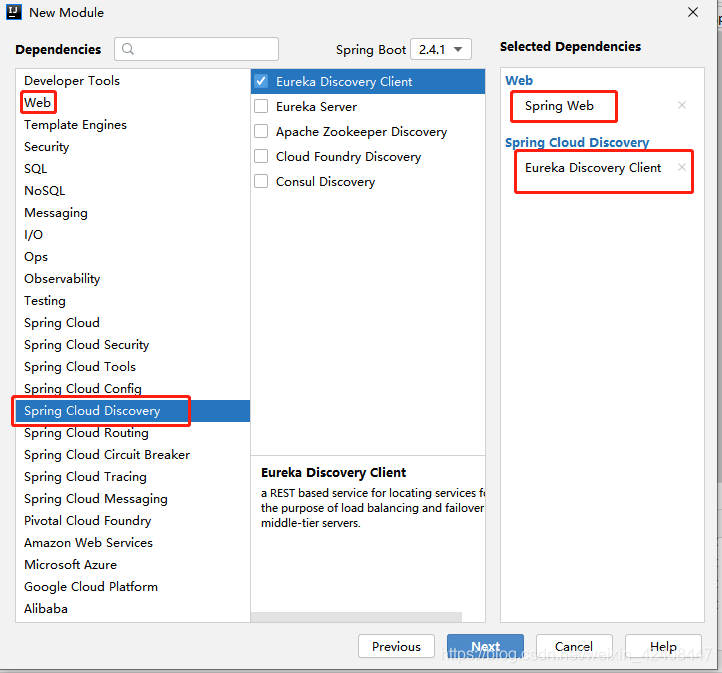Screen dimensions: 722x673
Task: Focus the Dependencies search field
Action: pos(197,49)
